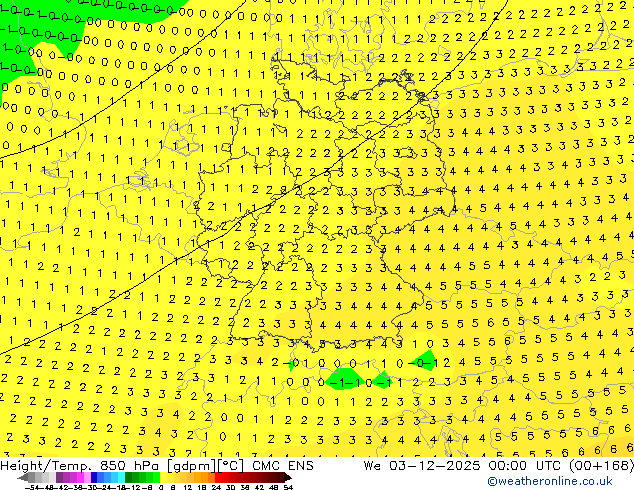This screenshot has height=490, width=634.
Task: Click the Height/Temp. 850 hPa title text
Action: (x=79, y=466)
